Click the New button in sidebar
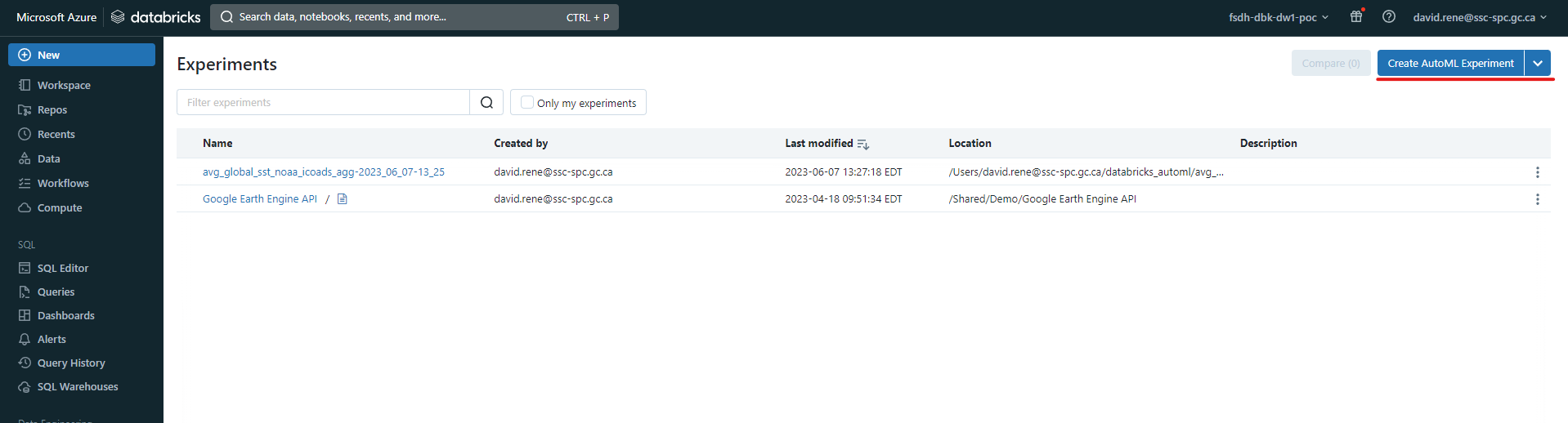The image size is (1568, 423). pos(82,55)
